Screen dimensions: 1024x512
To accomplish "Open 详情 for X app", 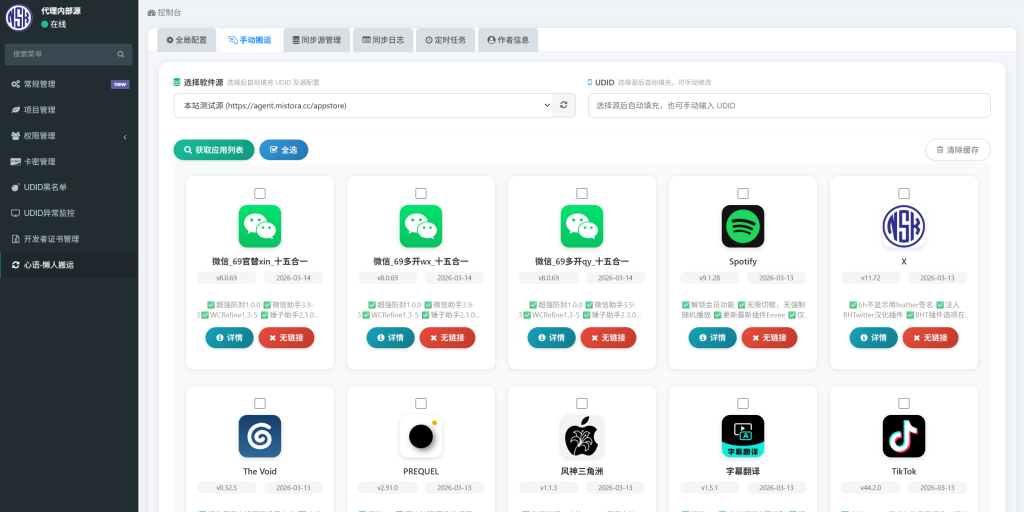I will 874,338.
